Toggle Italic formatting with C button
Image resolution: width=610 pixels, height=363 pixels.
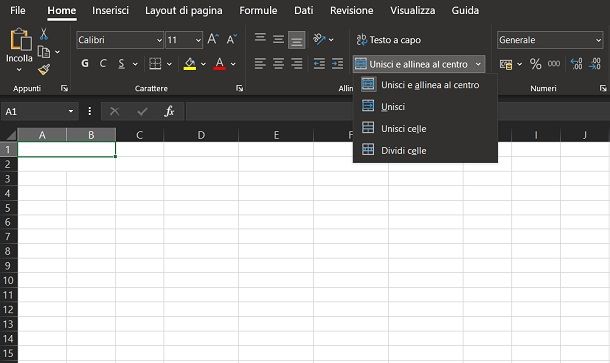[103, 63]
